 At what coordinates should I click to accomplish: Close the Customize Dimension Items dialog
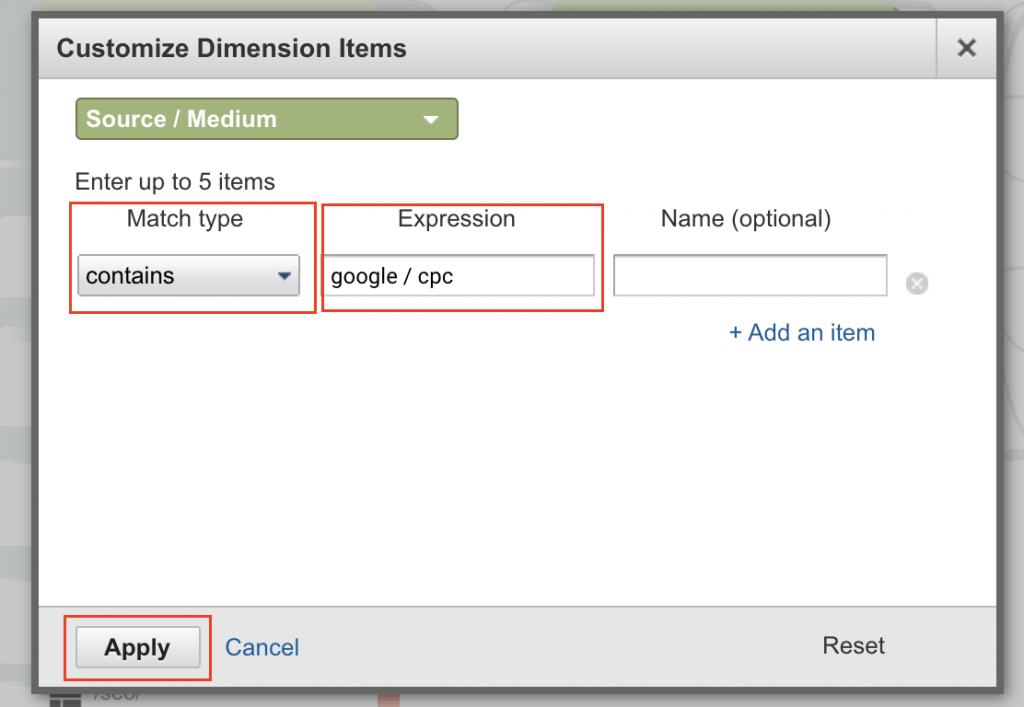click(x=966, y=48)
